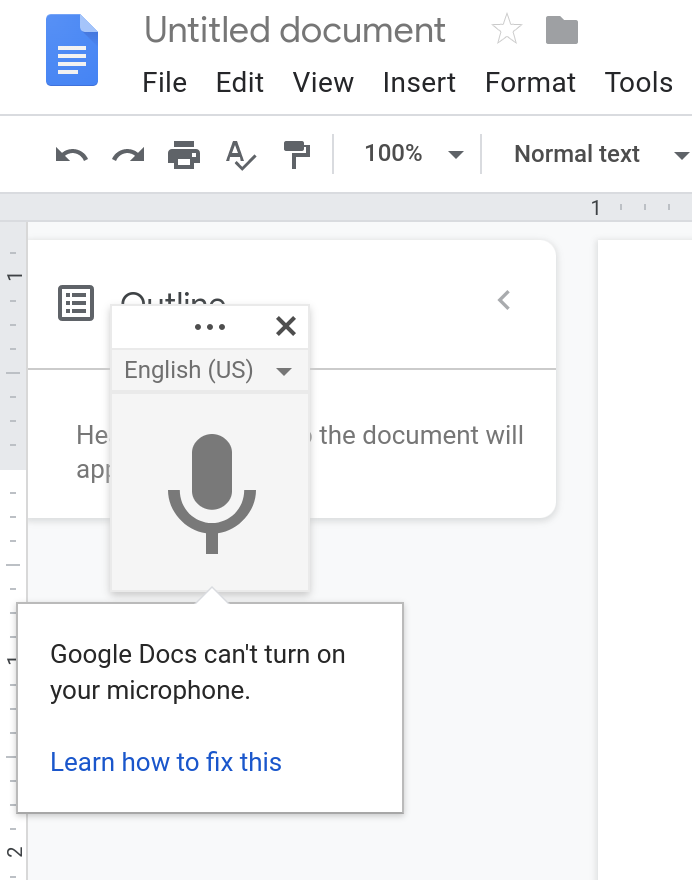The width and height of the screenshot is (692, 880).
Task: Open the Google Docs home icon
Action: pos(72,50)
